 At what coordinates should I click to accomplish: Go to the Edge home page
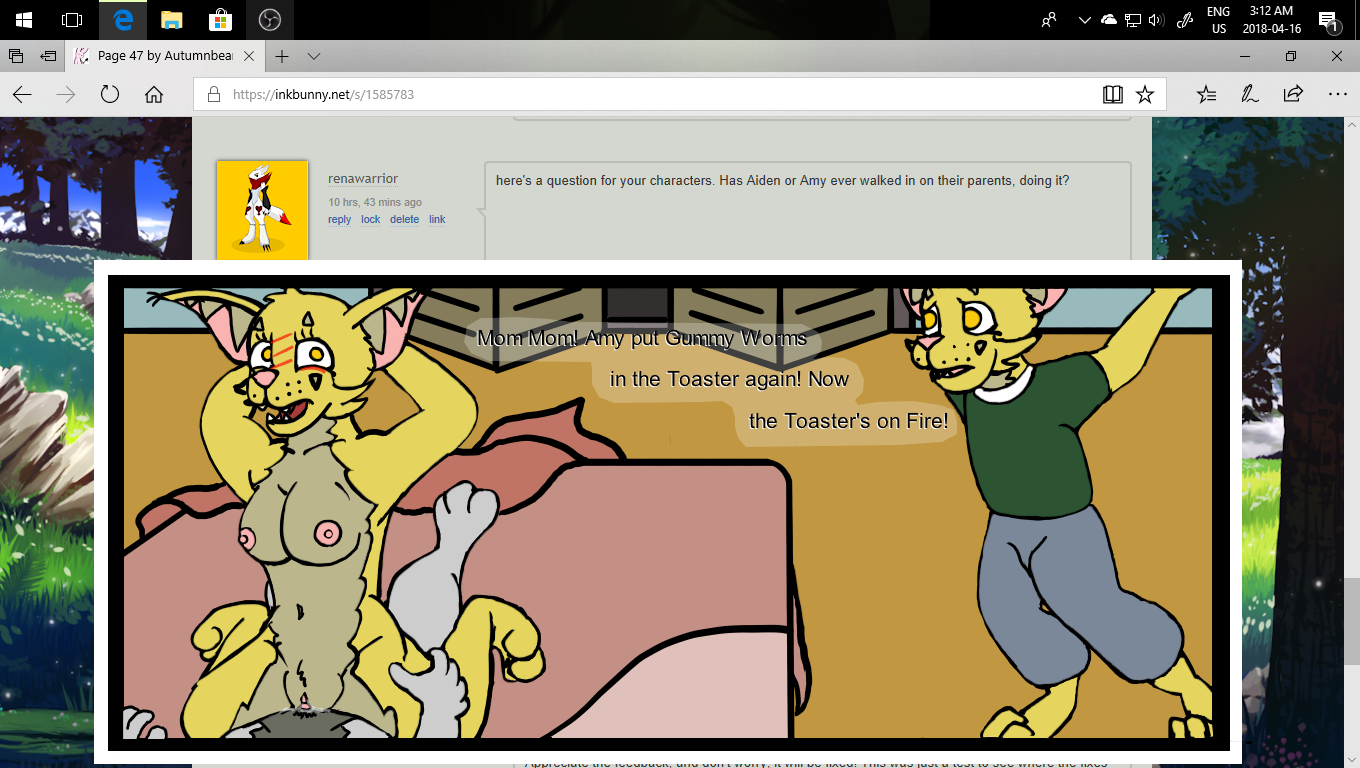[154, 95]
